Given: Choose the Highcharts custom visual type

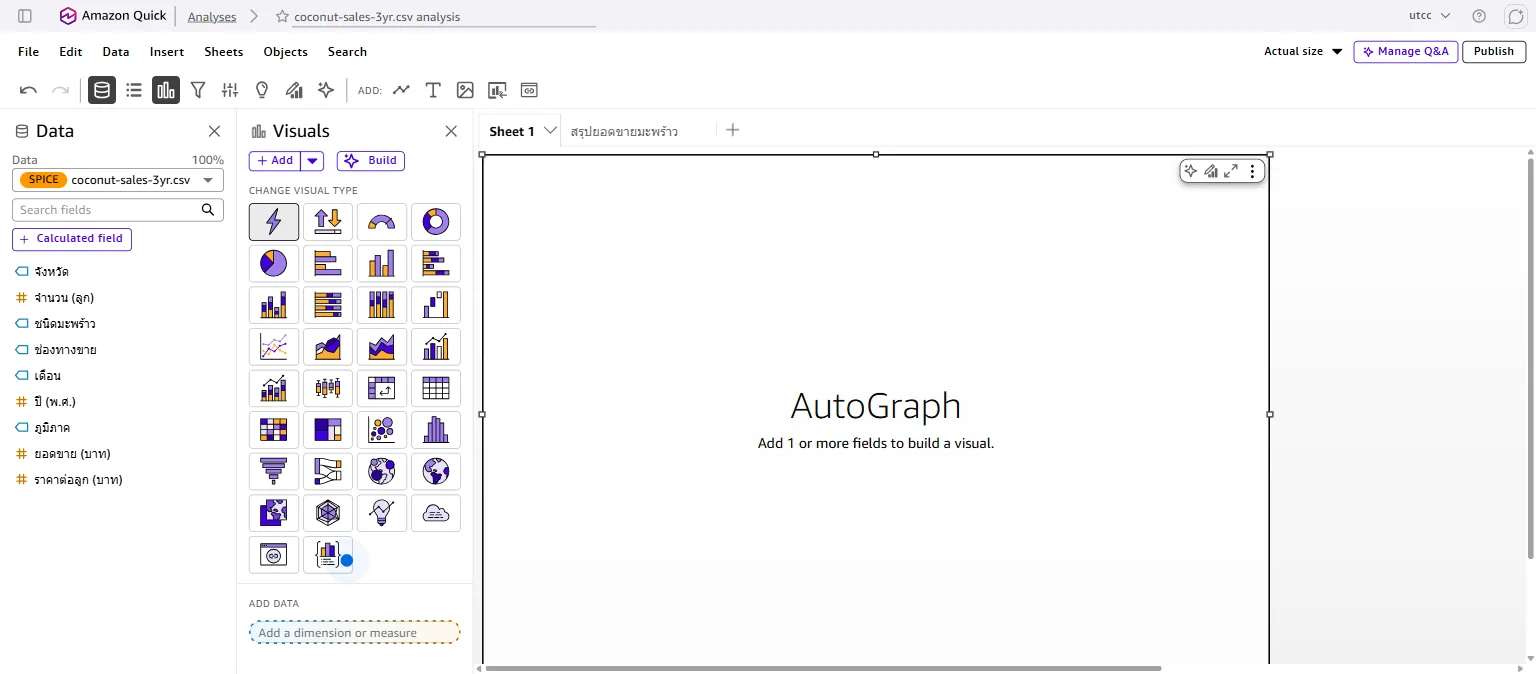Looking at the screenshot, I should (328, 555).
